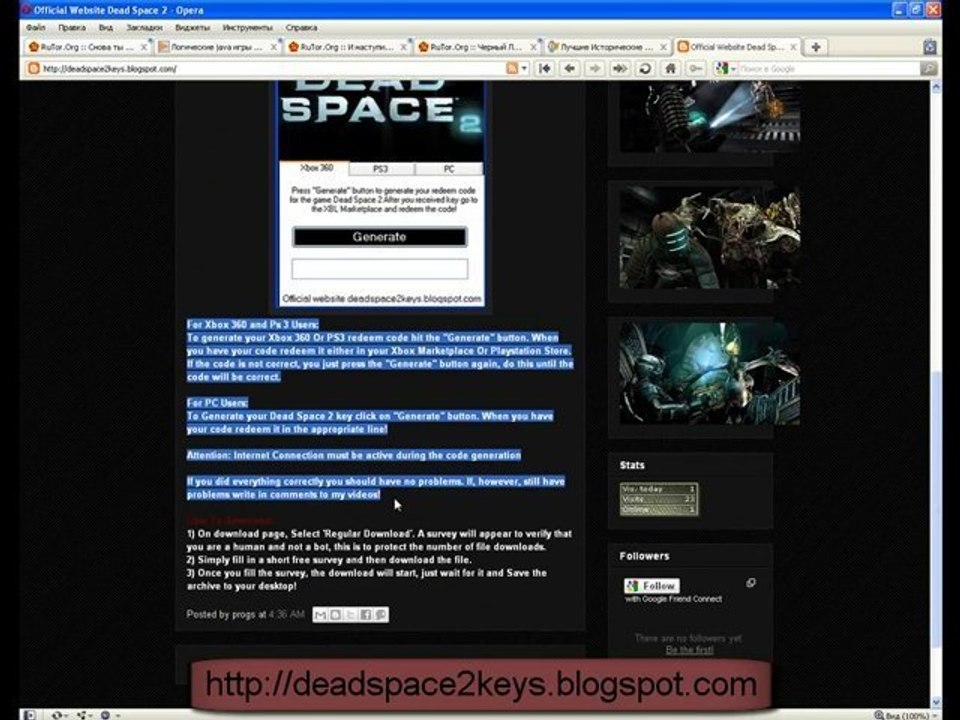Click the Dead Space 2 logo image
The height and width of the screenshot is (720, 960).
381,120
